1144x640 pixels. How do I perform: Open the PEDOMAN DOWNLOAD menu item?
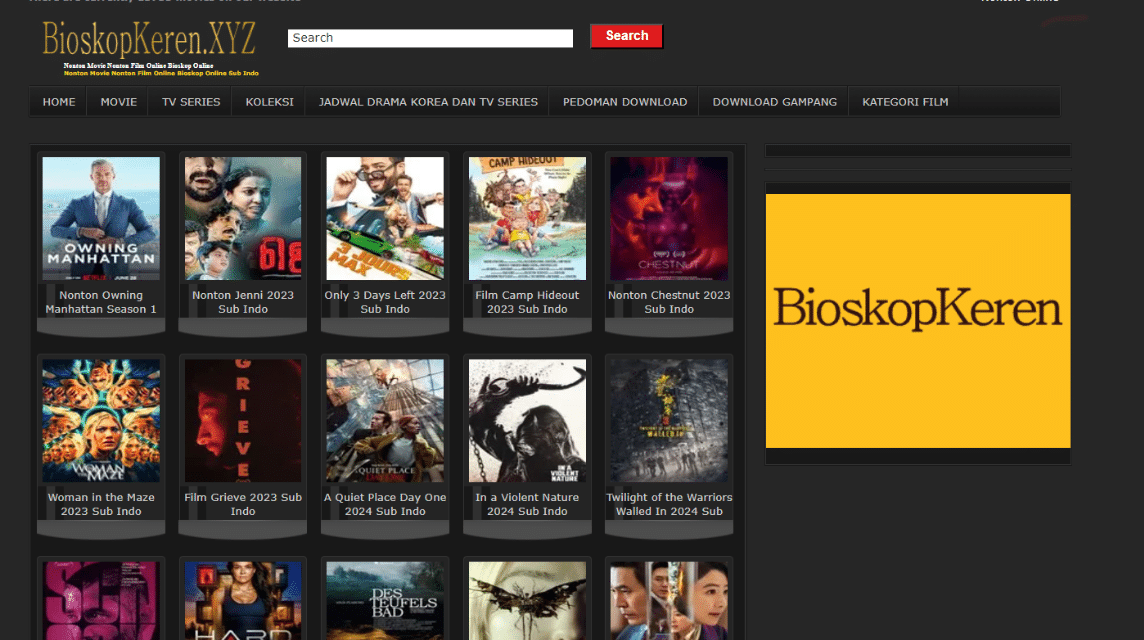(x=625, y=102)
